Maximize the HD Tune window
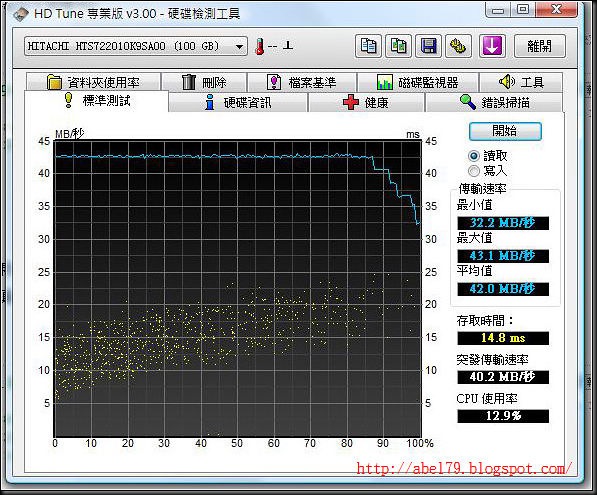Screen dimensions: 597x495 pyautogui.click(x=523, y=10)
